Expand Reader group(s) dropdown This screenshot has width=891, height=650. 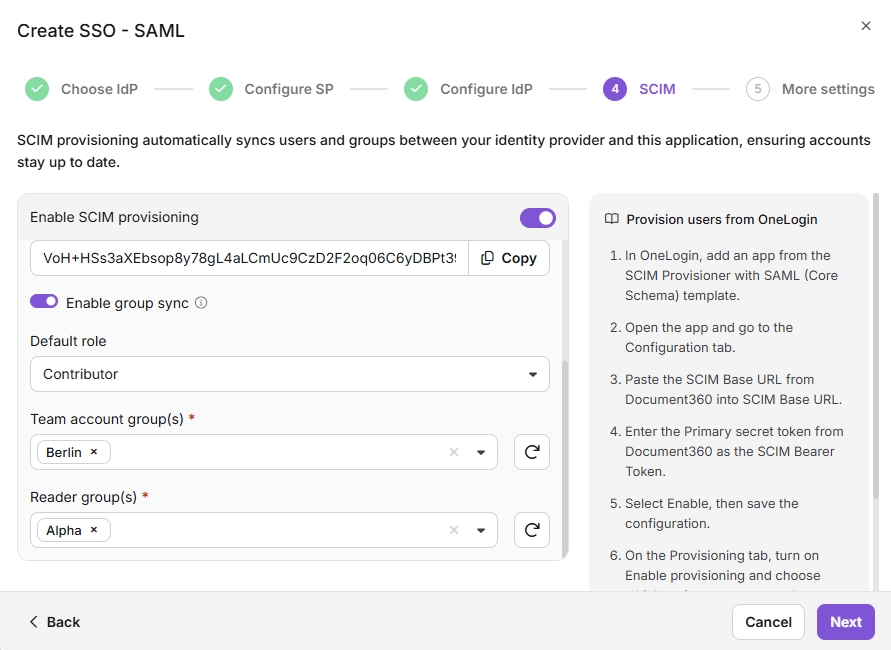(481, 530)
